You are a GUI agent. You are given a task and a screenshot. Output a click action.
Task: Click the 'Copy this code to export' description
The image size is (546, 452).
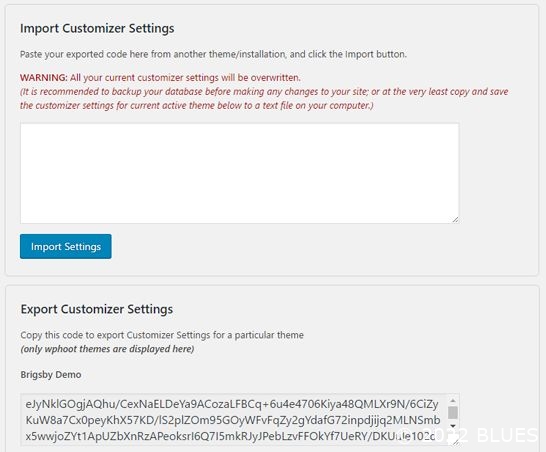(x=162, y=335)
